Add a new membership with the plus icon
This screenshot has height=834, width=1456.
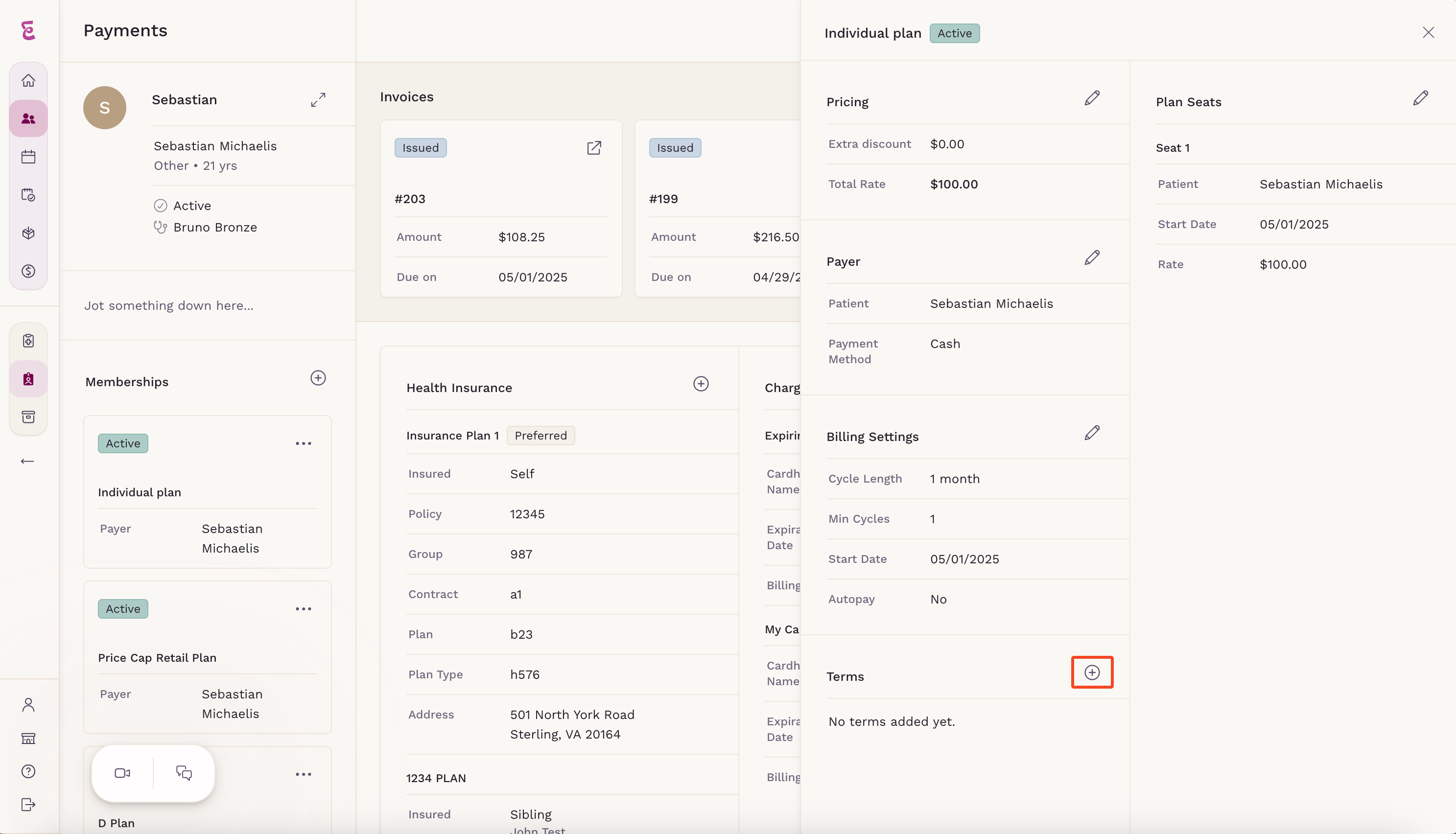click(x=318, y=378)
